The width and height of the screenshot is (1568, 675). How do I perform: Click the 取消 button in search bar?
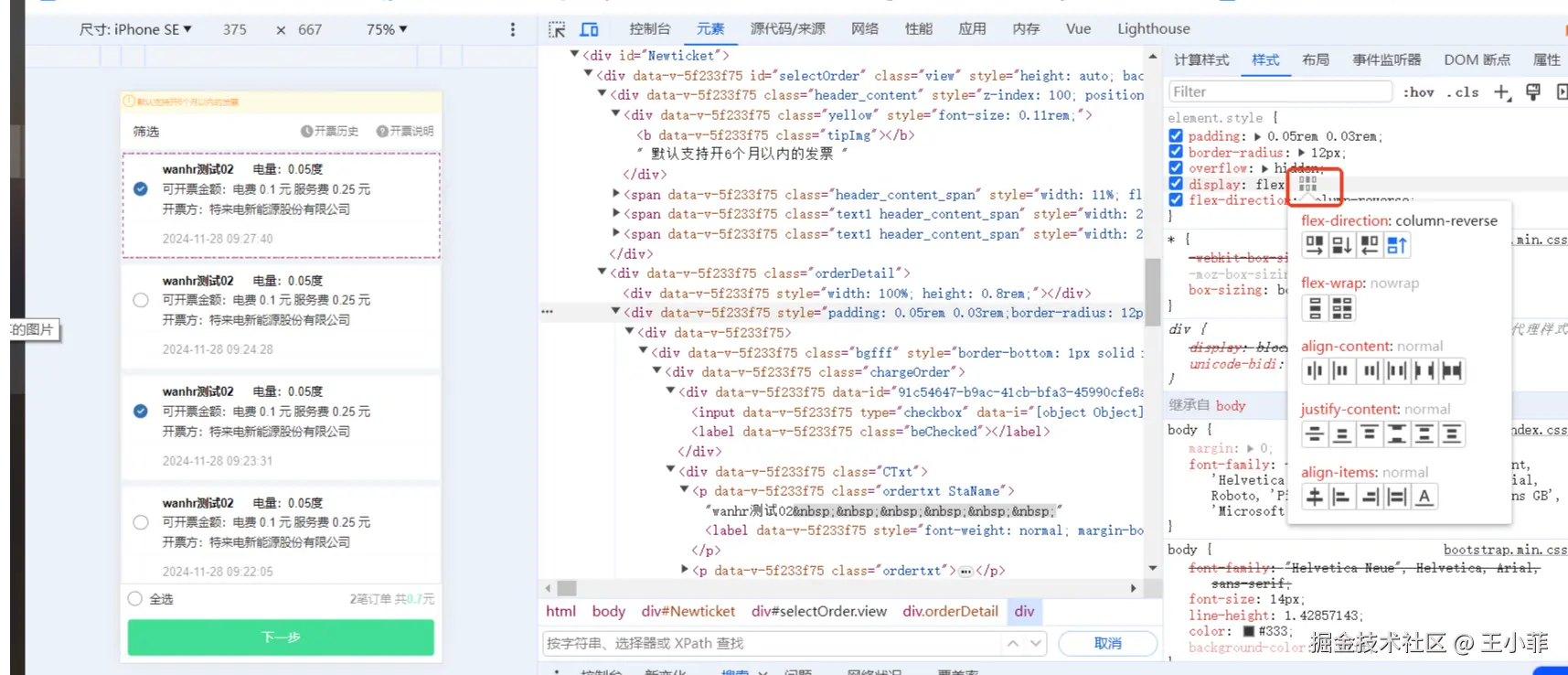pos(1107,643)
